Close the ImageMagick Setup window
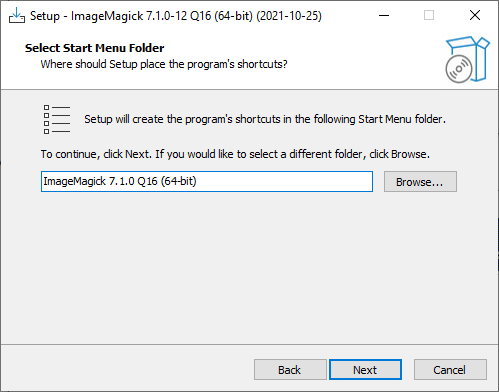 pos(475,15)
